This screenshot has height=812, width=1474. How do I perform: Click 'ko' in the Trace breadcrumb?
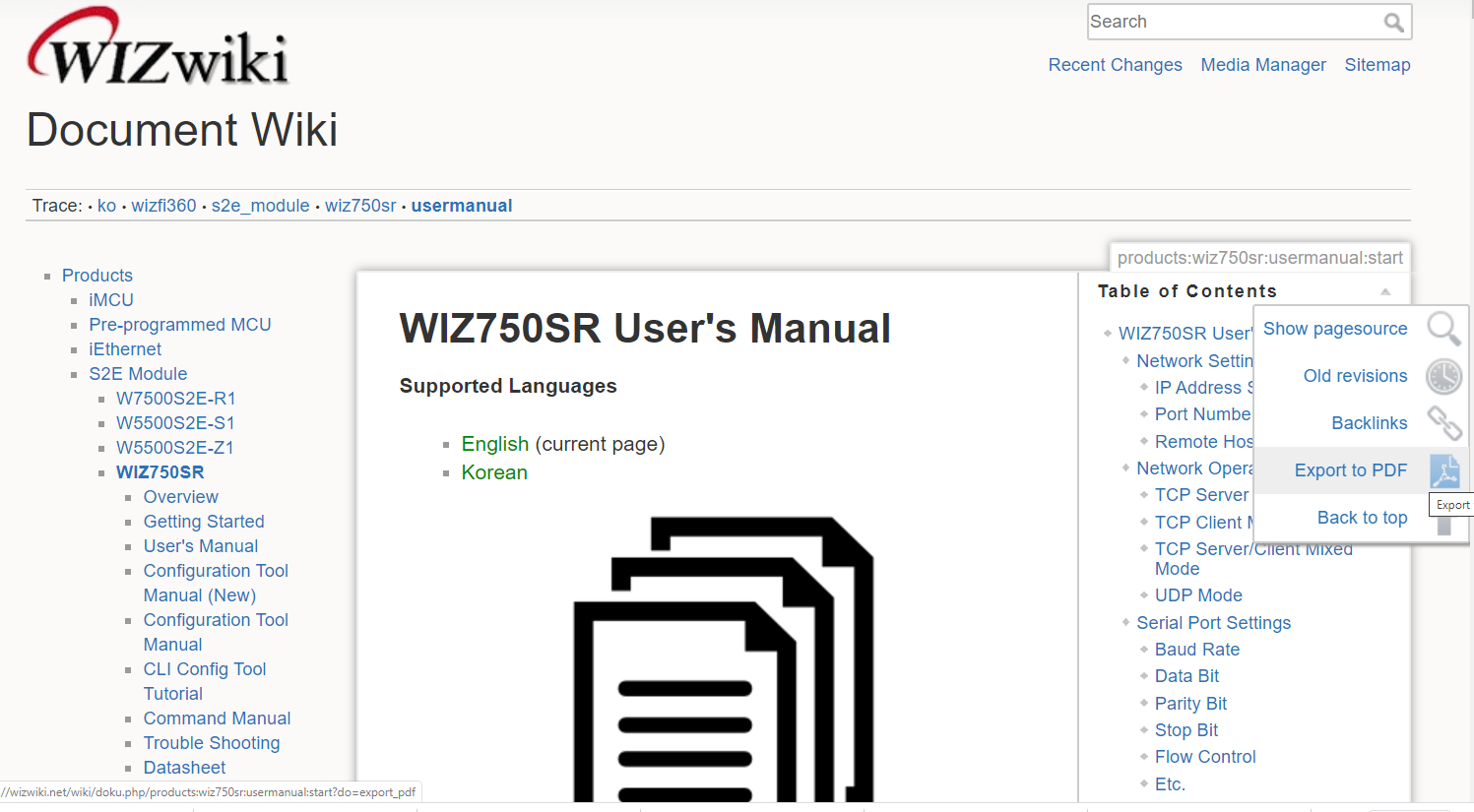(x=106, y=206)
